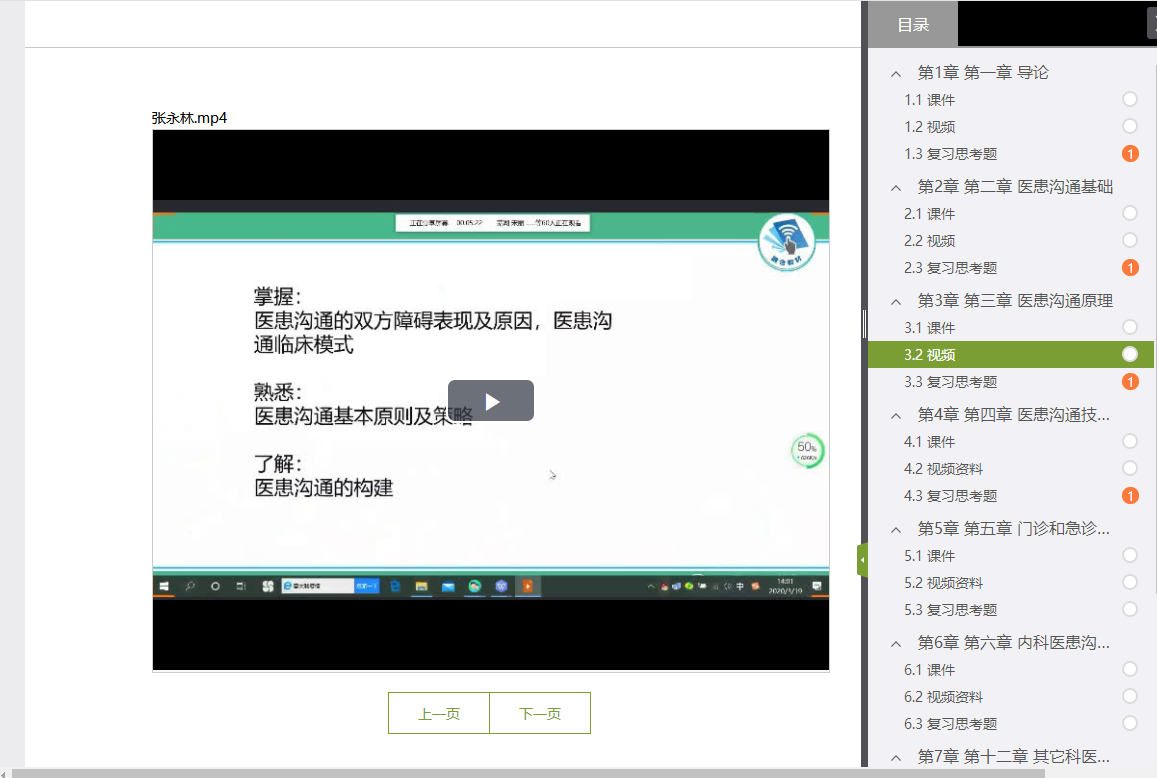Switch to the 目录 tab
The width and height of the screenshot is (1157, 778).
pos(913,24)
